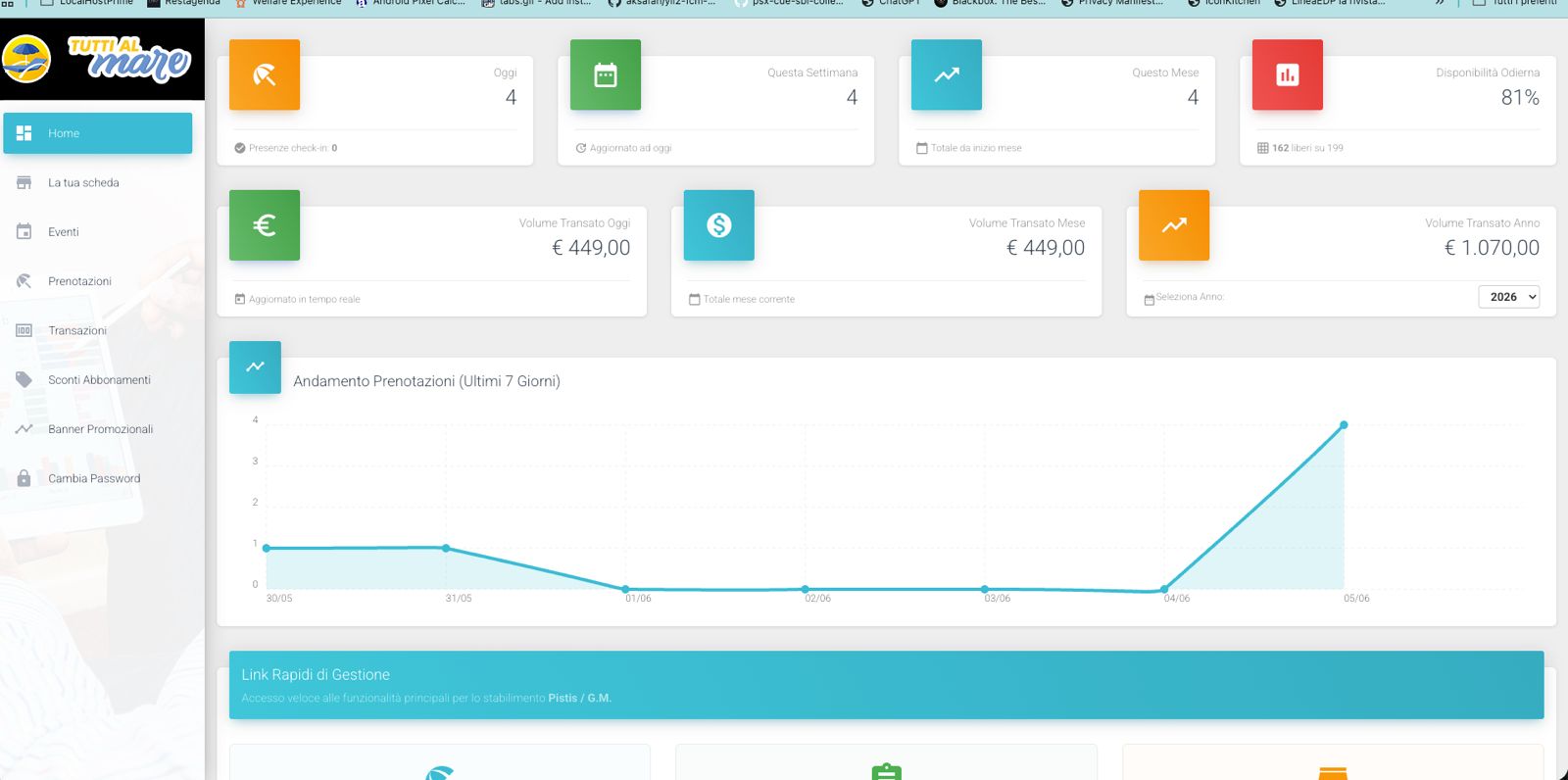Image resolution: width=1568 pixels, height=780 pixels.
Task: Click calendar icon beside Totale da inizio mese
Action: pos(922,148)
